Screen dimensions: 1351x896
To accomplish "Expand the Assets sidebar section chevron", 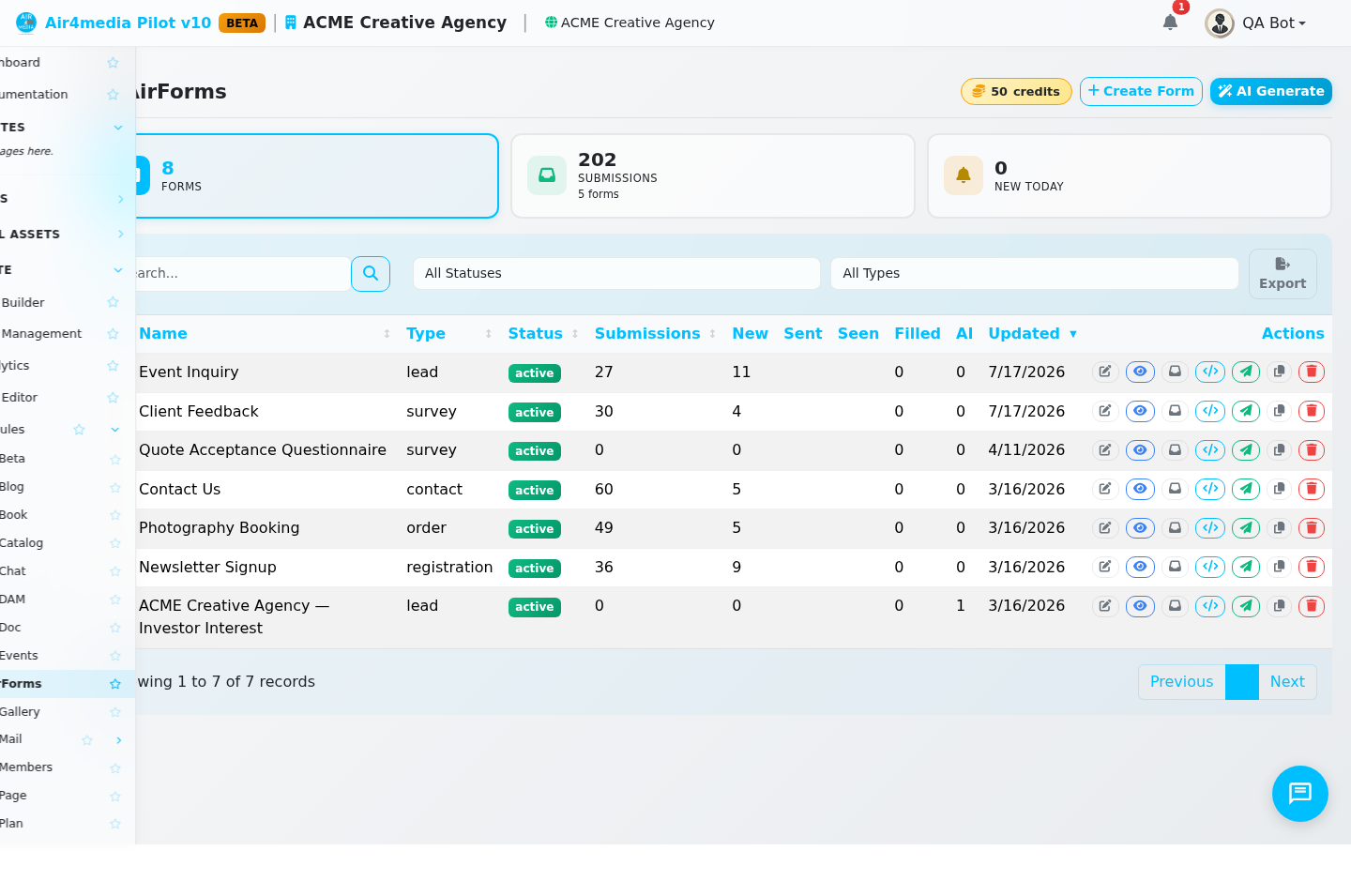I will [x=120, y=234].
